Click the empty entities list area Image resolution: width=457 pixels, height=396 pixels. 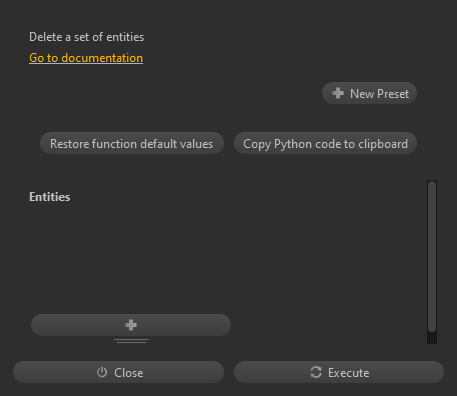(227, 258)
